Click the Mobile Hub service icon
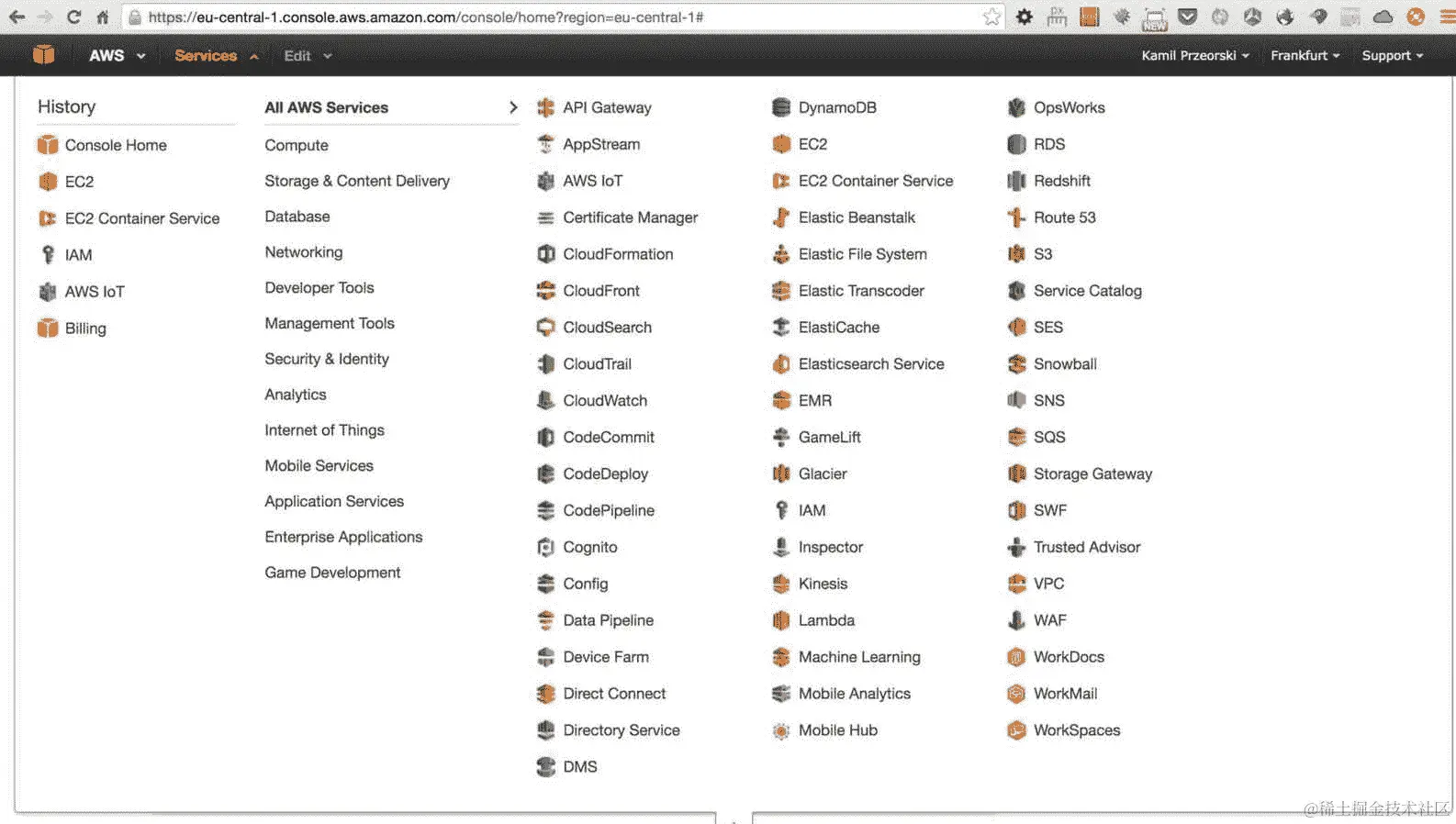Screen dimensions: 1456x824 [781, 731]
